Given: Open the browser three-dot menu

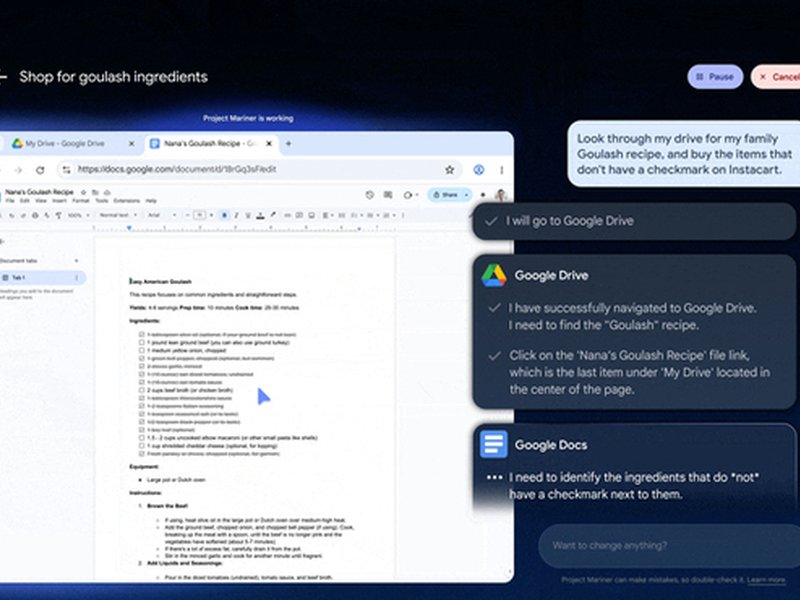Looking at the screenshot, I should point(502,169).
